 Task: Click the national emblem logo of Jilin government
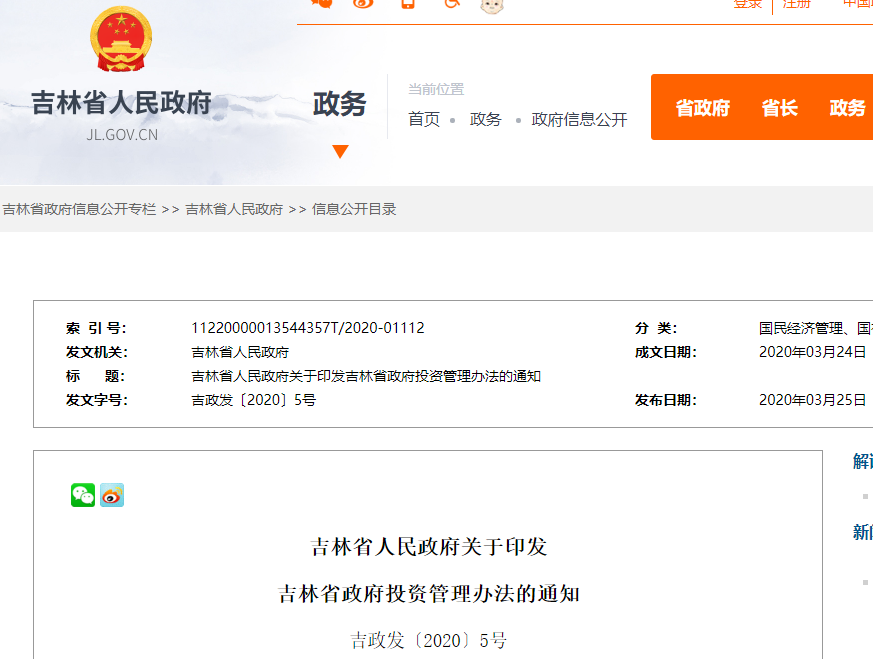120,40
